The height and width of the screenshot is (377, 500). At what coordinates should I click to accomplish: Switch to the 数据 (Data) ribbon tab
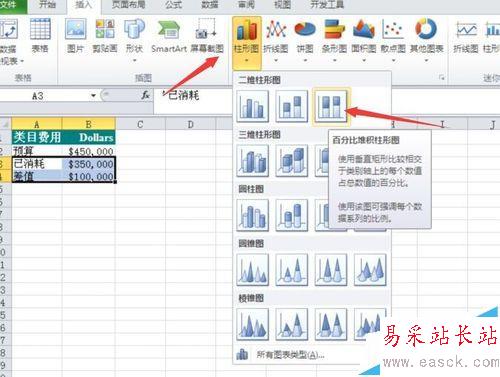pos(210,5)
